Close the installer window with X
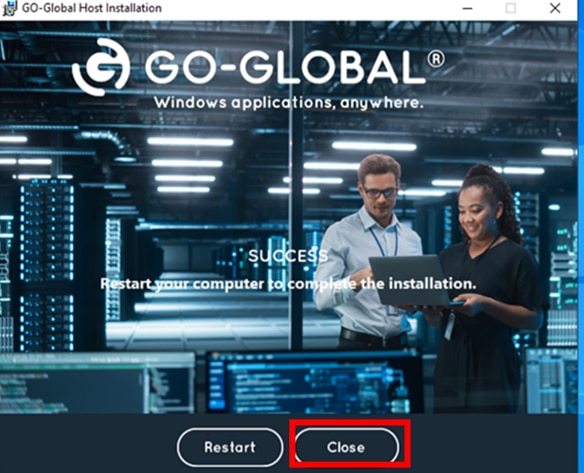 pos(555,8)
